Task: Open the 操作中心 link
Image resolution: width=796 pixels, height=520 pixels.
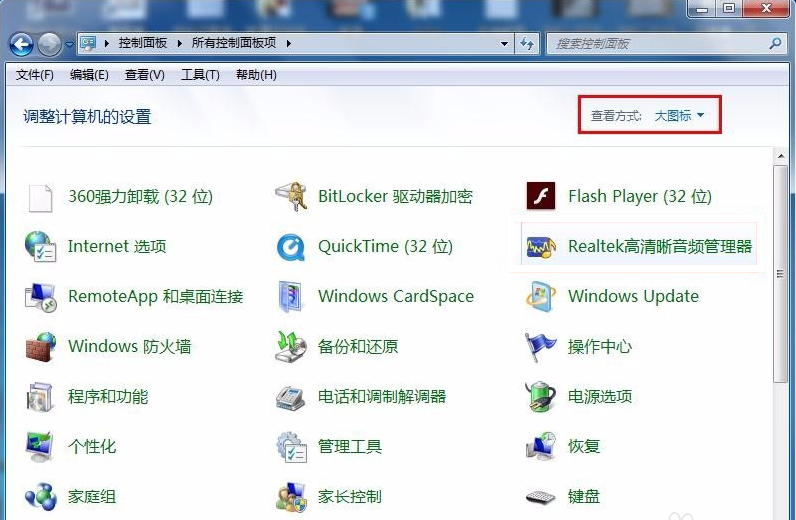Action: click(x=600, y=347)
